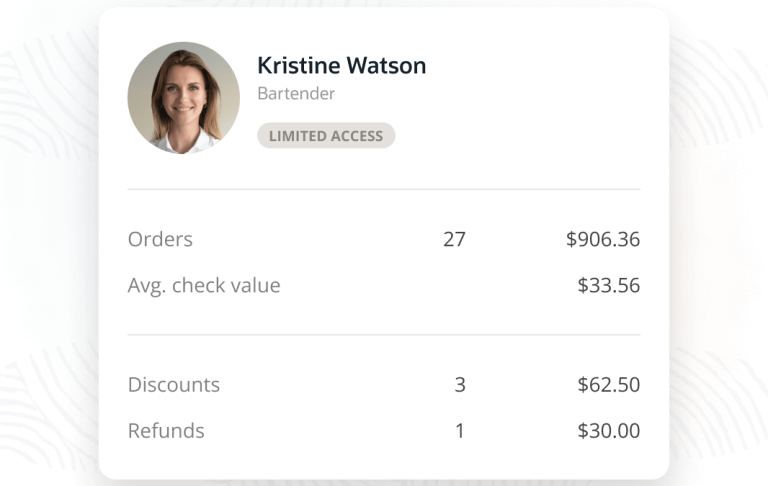This screenshot has height=486, width=768.
Task: Click the $62.50 discounts amount
Action: [608, 385]
